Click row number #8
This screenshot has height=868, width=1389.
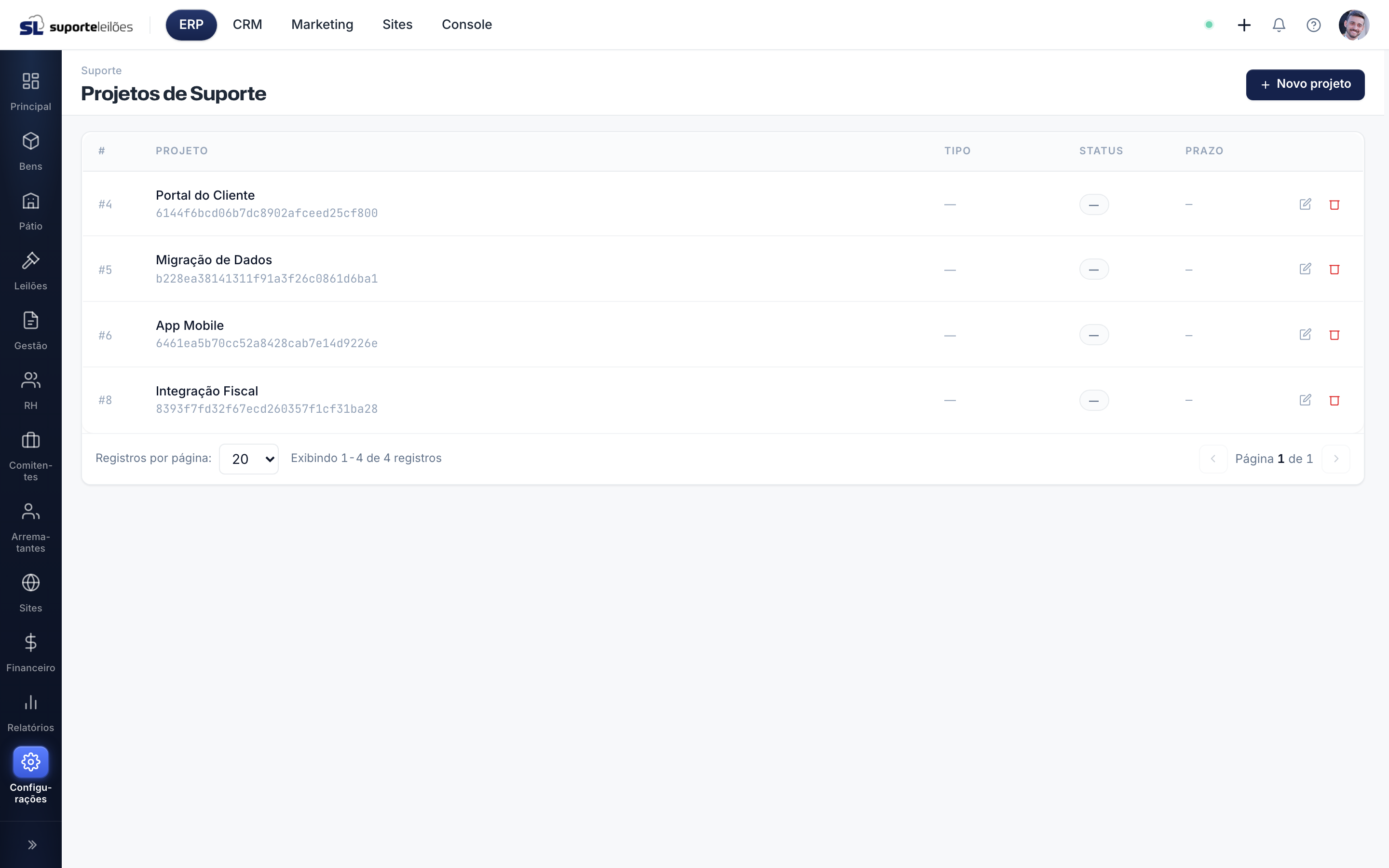pos(105,400)
